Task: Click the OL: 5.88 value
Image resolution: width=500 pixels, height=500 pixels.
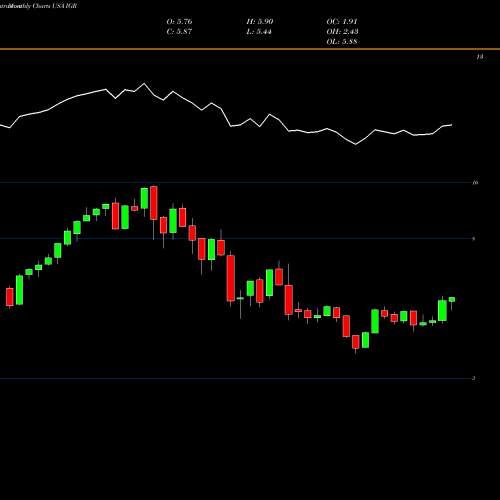Action: coord(342,42)
